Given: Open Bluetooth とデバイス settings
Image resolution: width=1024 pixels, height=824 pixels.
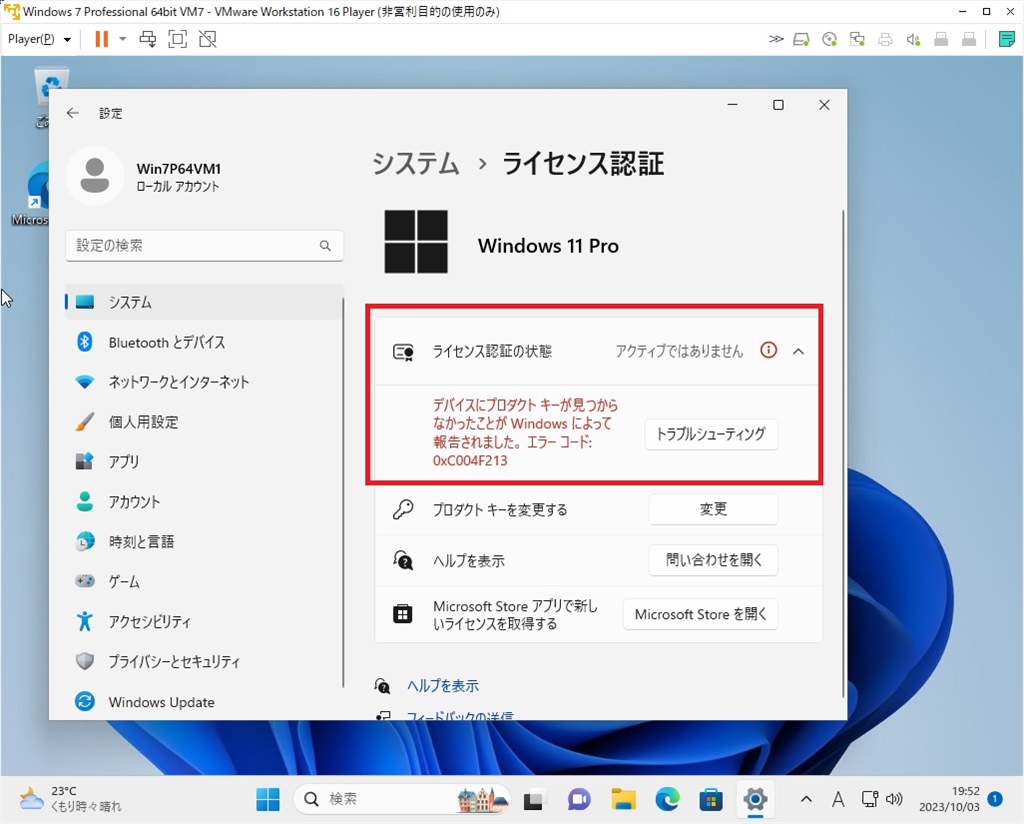Looking at the screenshot, I should [x=204, y=342].
